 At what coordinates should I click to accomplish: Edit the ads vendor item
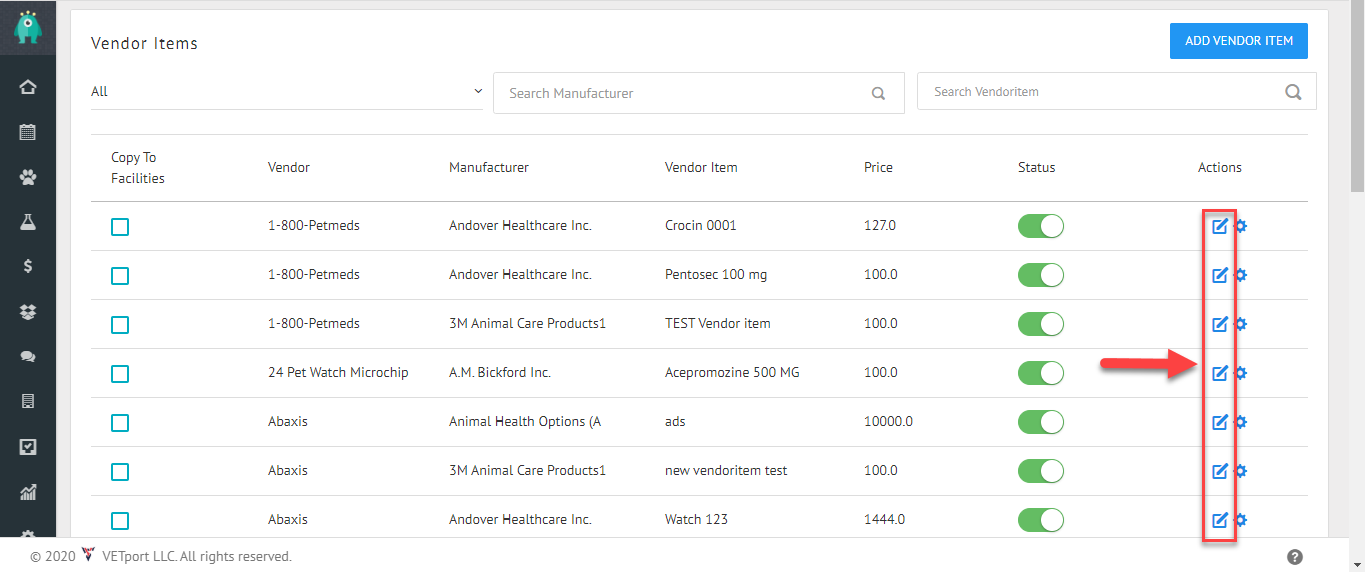[x=1219, y=422]
